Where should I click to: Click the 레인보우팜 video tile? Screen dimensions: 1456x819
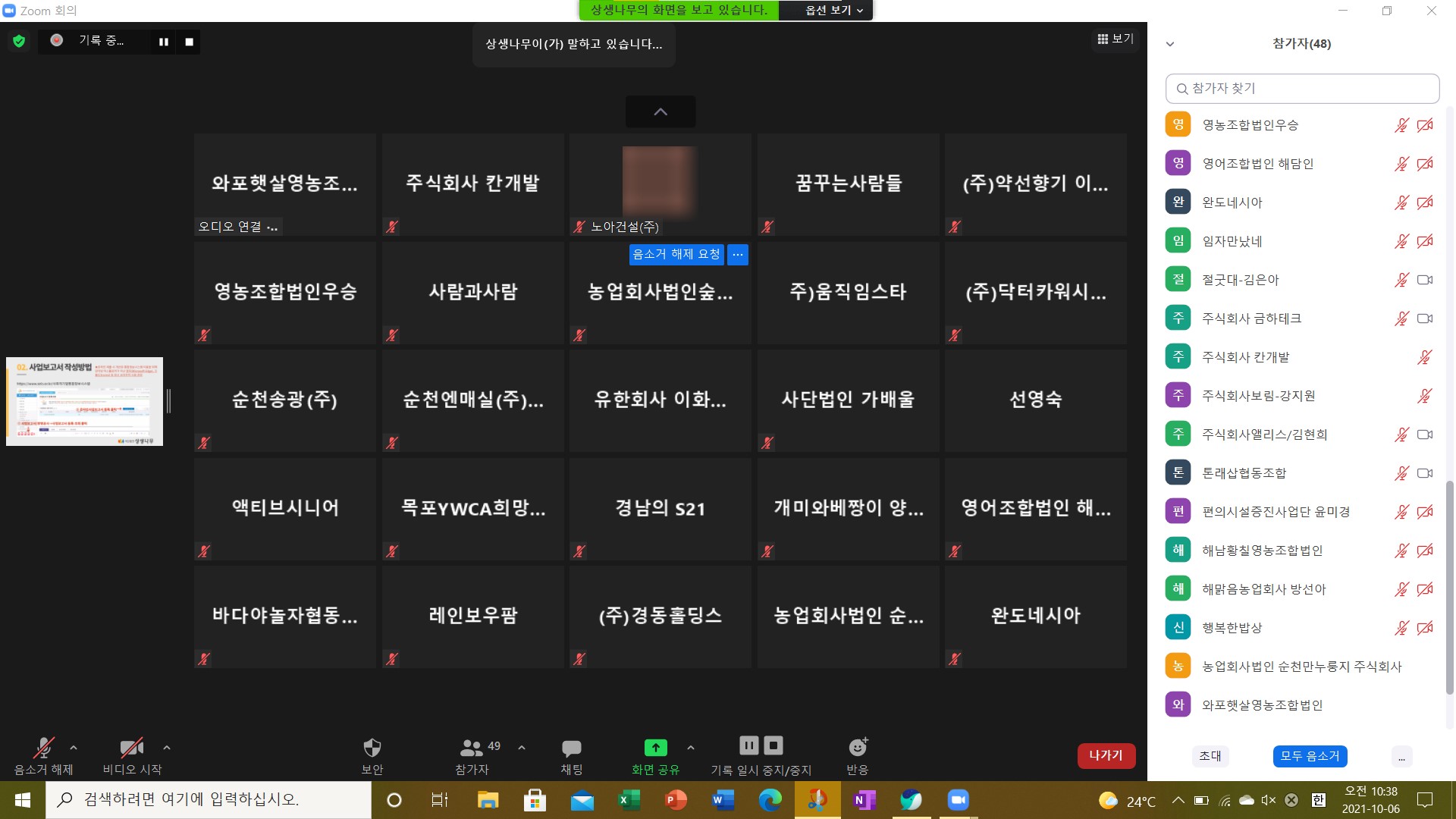coord(472,617)
